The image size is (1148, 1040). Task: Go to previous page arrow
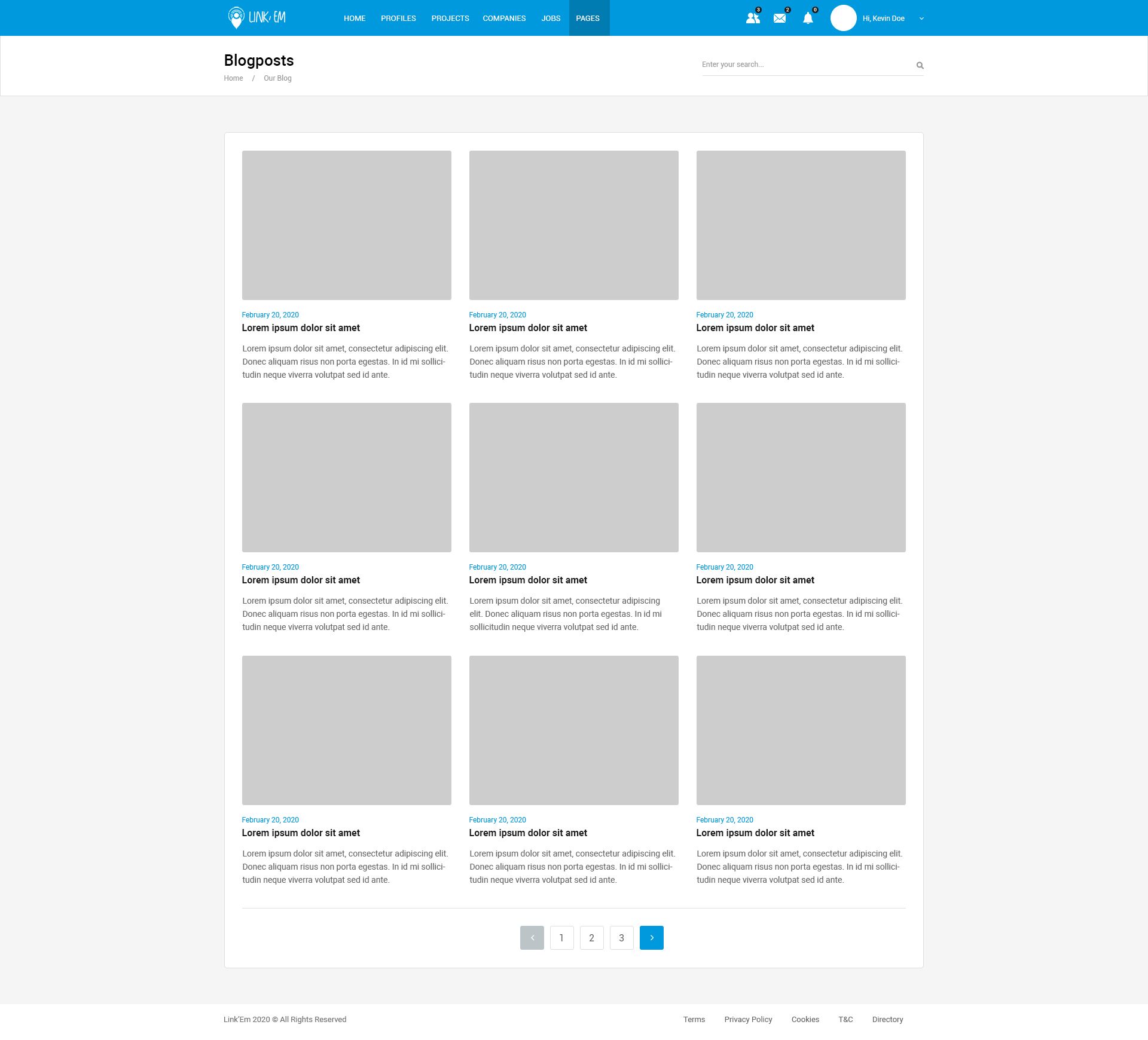pyautogui.click(x=532, y=937)
